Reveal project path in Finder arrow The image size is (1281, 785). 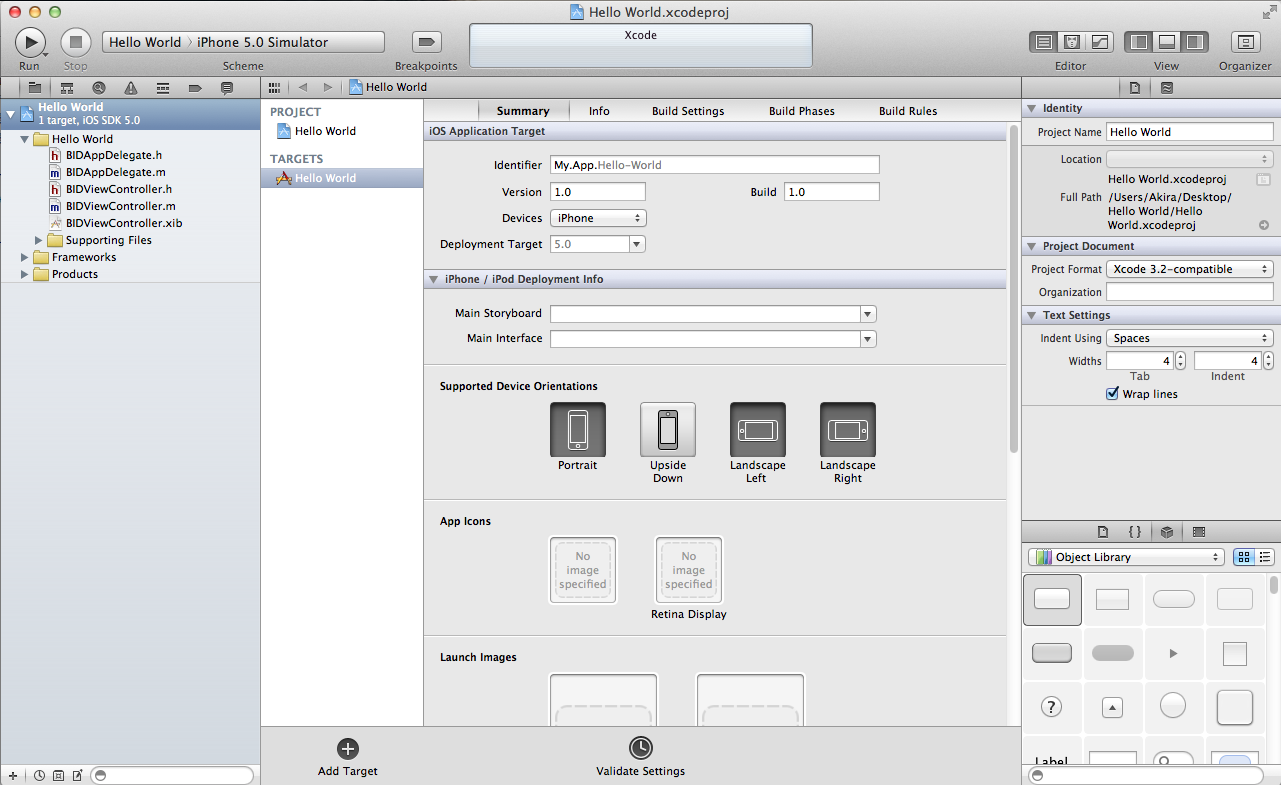coord(1264,225)
